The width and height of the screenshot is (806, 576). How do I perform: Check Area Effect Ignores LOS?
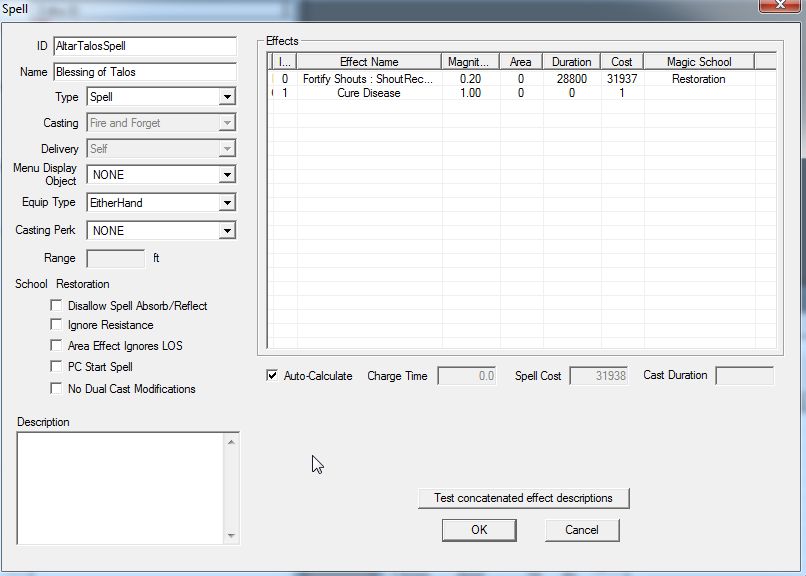[x=56, y=345]
